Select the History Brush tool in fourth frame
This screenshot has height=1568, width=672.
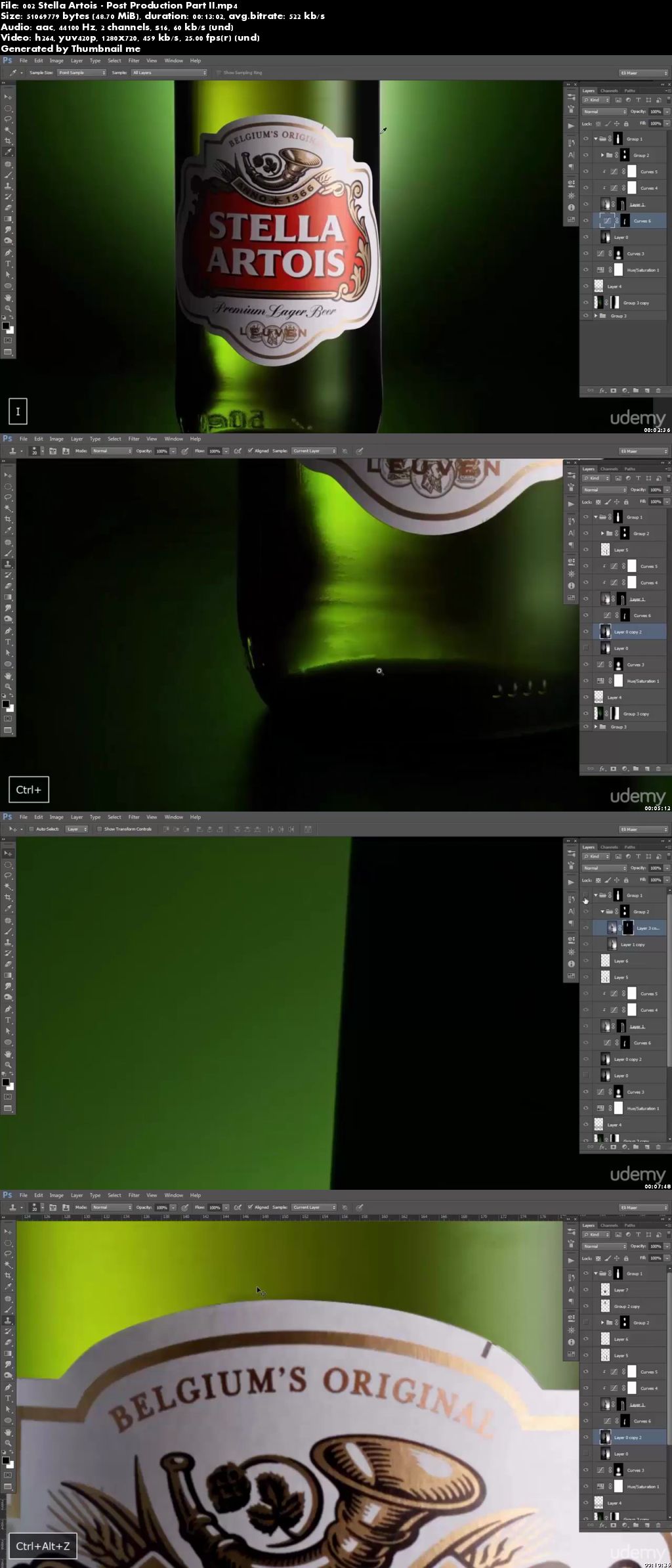point(9,1332)
